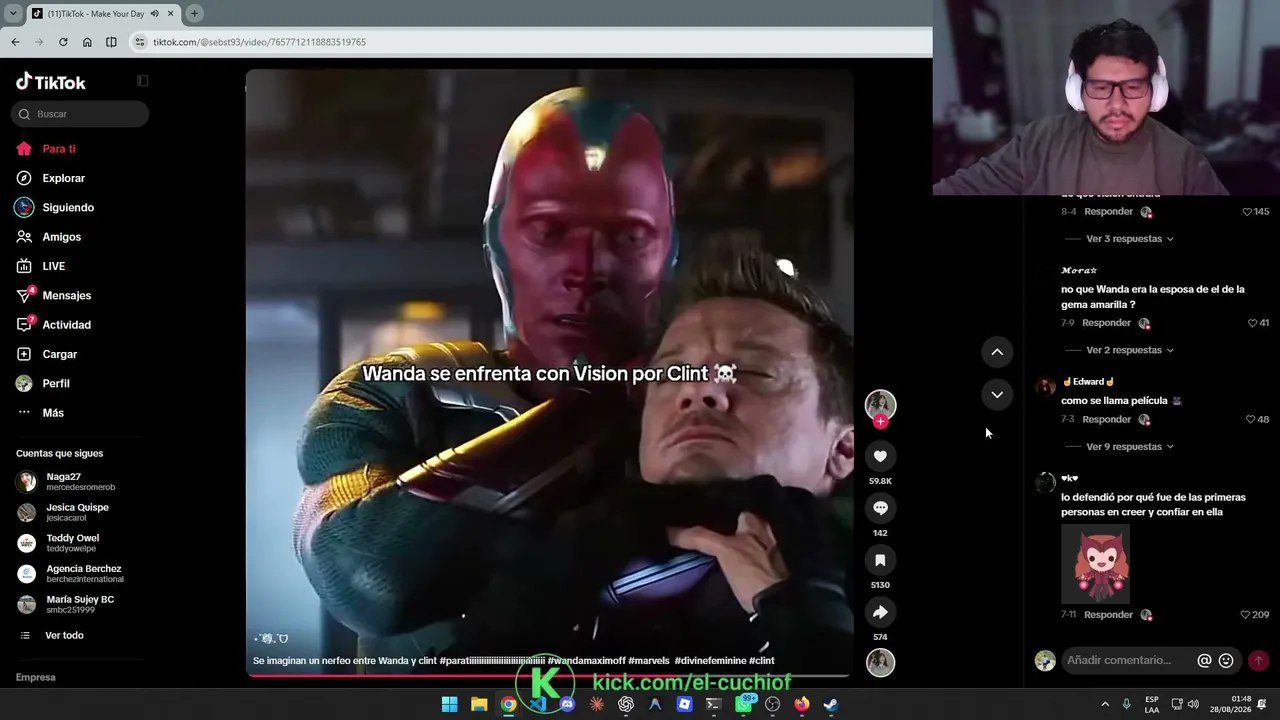Like the video with the heart icon
The width and height of the screenshot is (1280, 720).
pos(880,456)
